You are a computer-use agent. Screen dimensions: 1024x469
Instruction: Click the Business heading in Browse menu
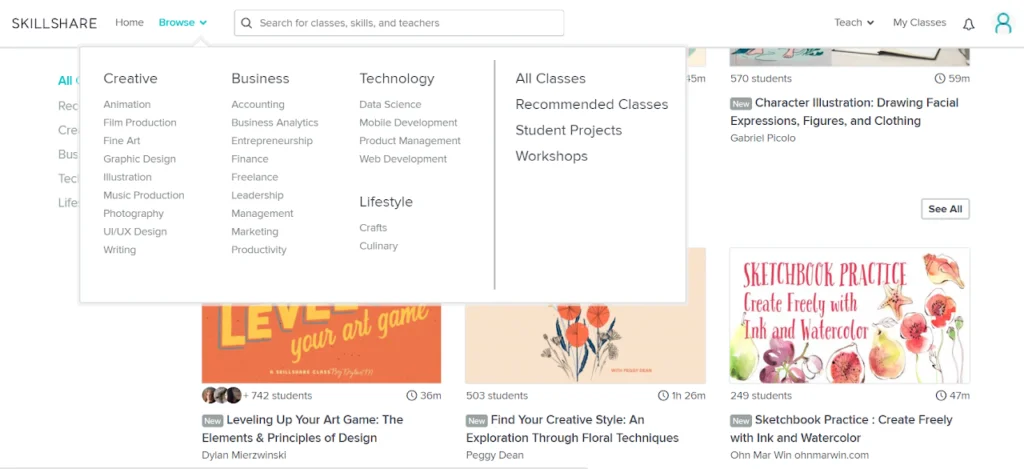point(260,78)
